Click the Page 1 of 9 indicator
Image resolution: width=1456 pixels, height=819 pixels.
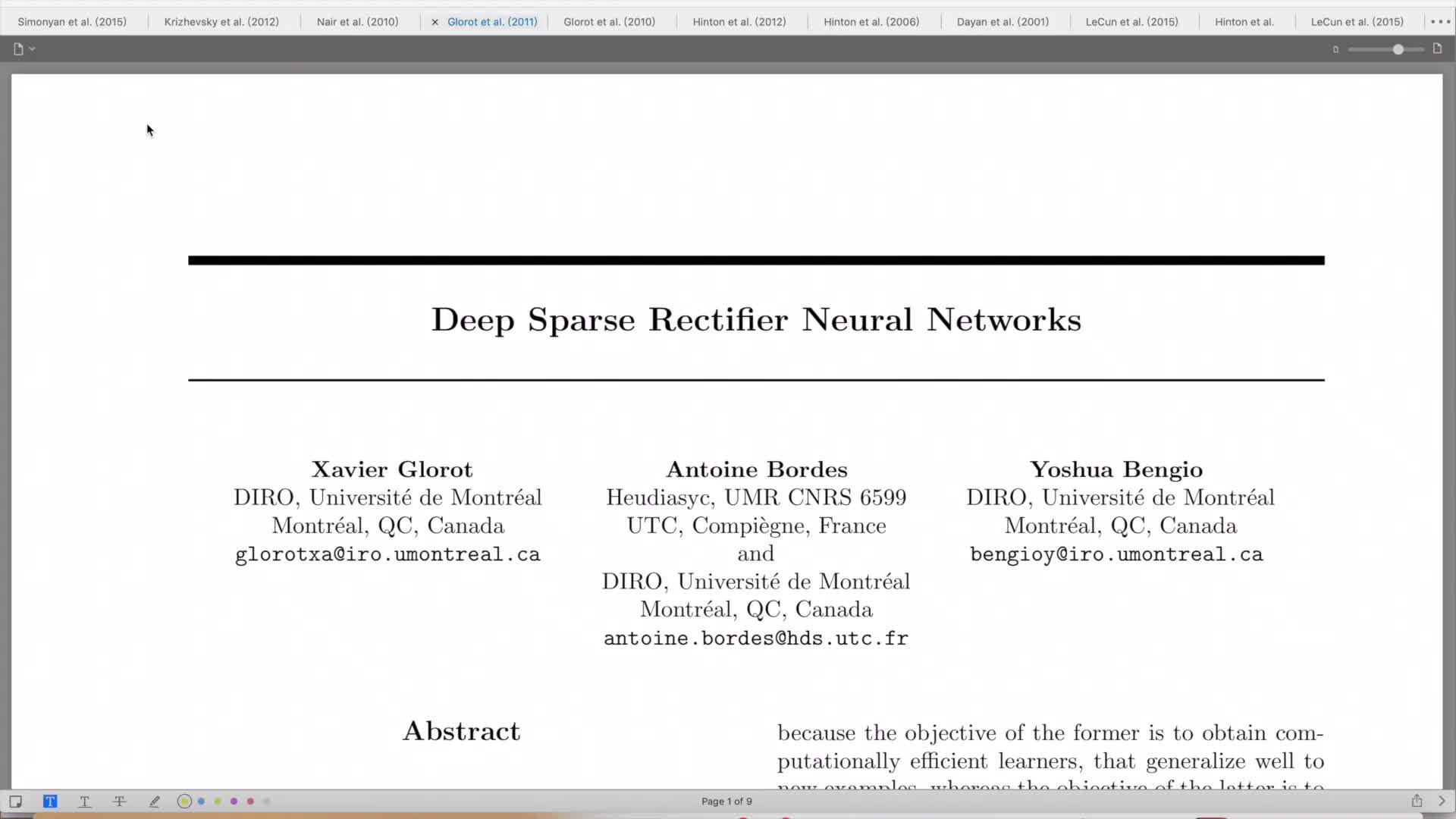coord(726,802)
